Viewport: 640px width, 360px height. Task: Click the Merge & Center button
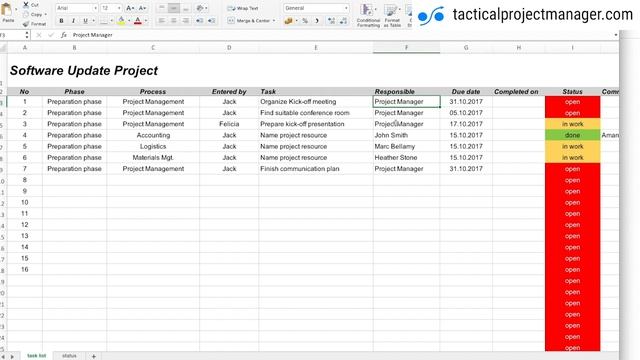tap(249, 20)
